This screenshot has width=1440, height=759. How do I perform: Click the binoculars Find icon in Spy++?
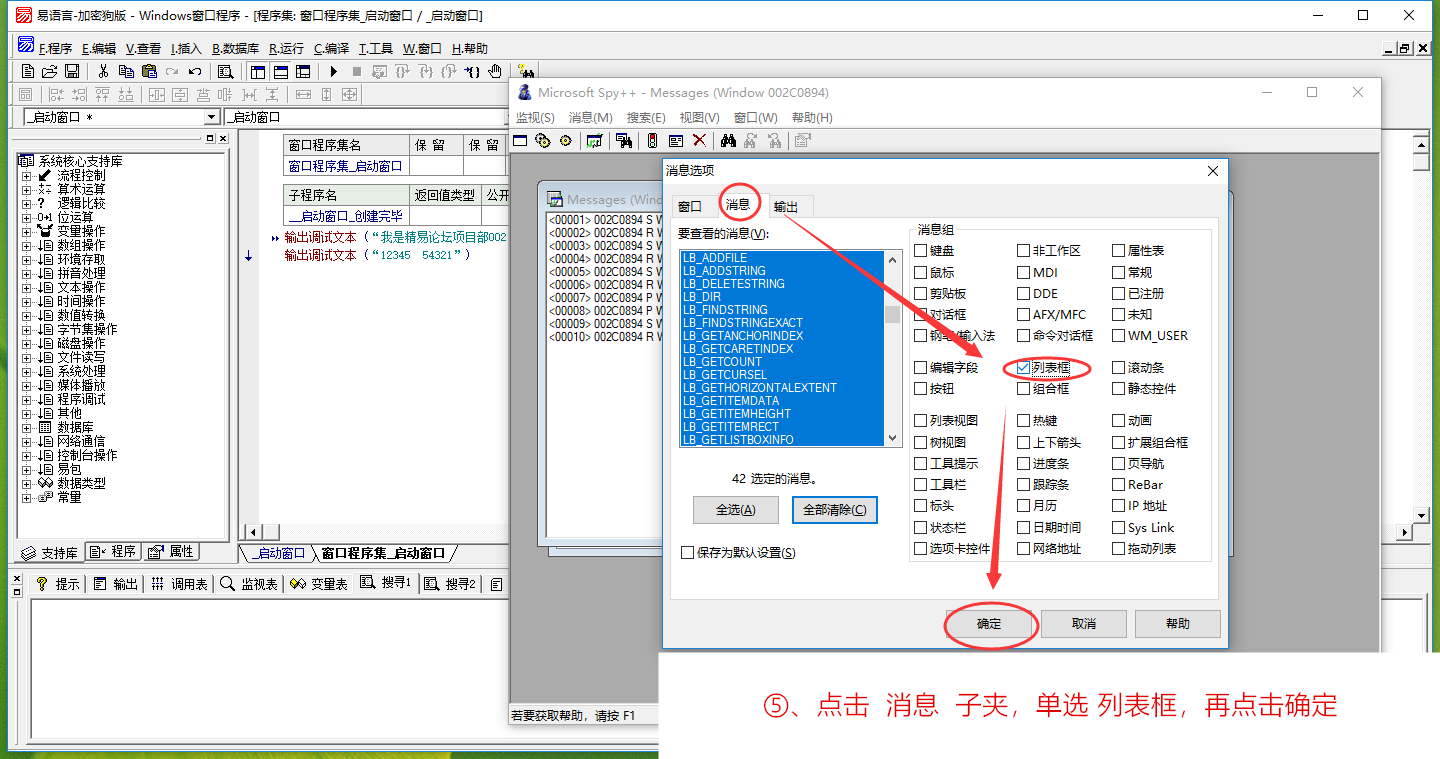(728, 141)
